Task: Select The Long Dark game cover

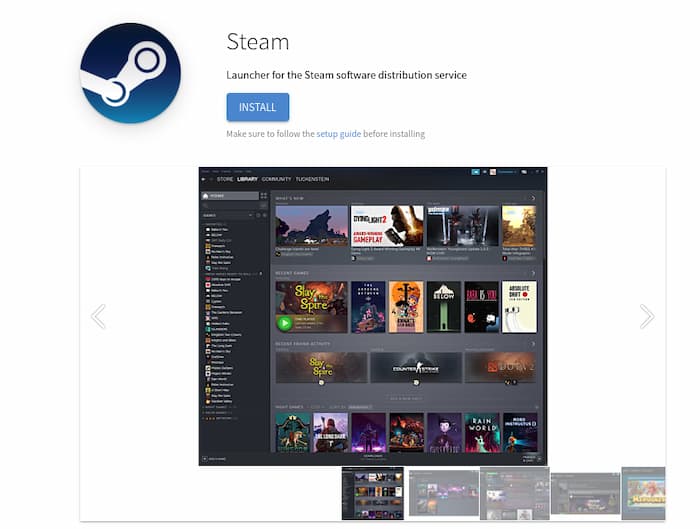Action: pyautogui.click(x=330, y=433)
